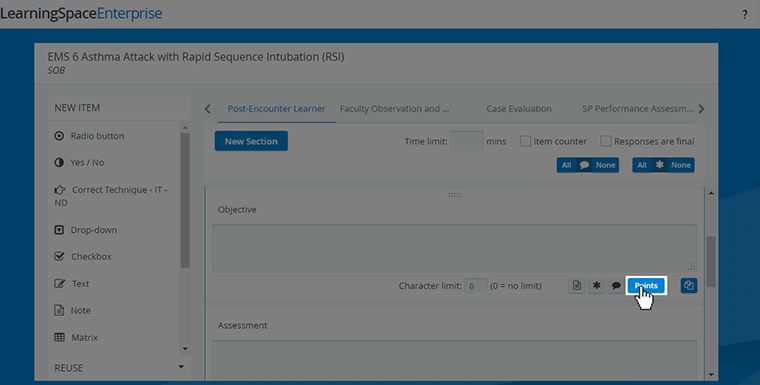Open Faculty Observation and ... tab
The width and height of the screenshot is (760, 385).
click(394, 109)
